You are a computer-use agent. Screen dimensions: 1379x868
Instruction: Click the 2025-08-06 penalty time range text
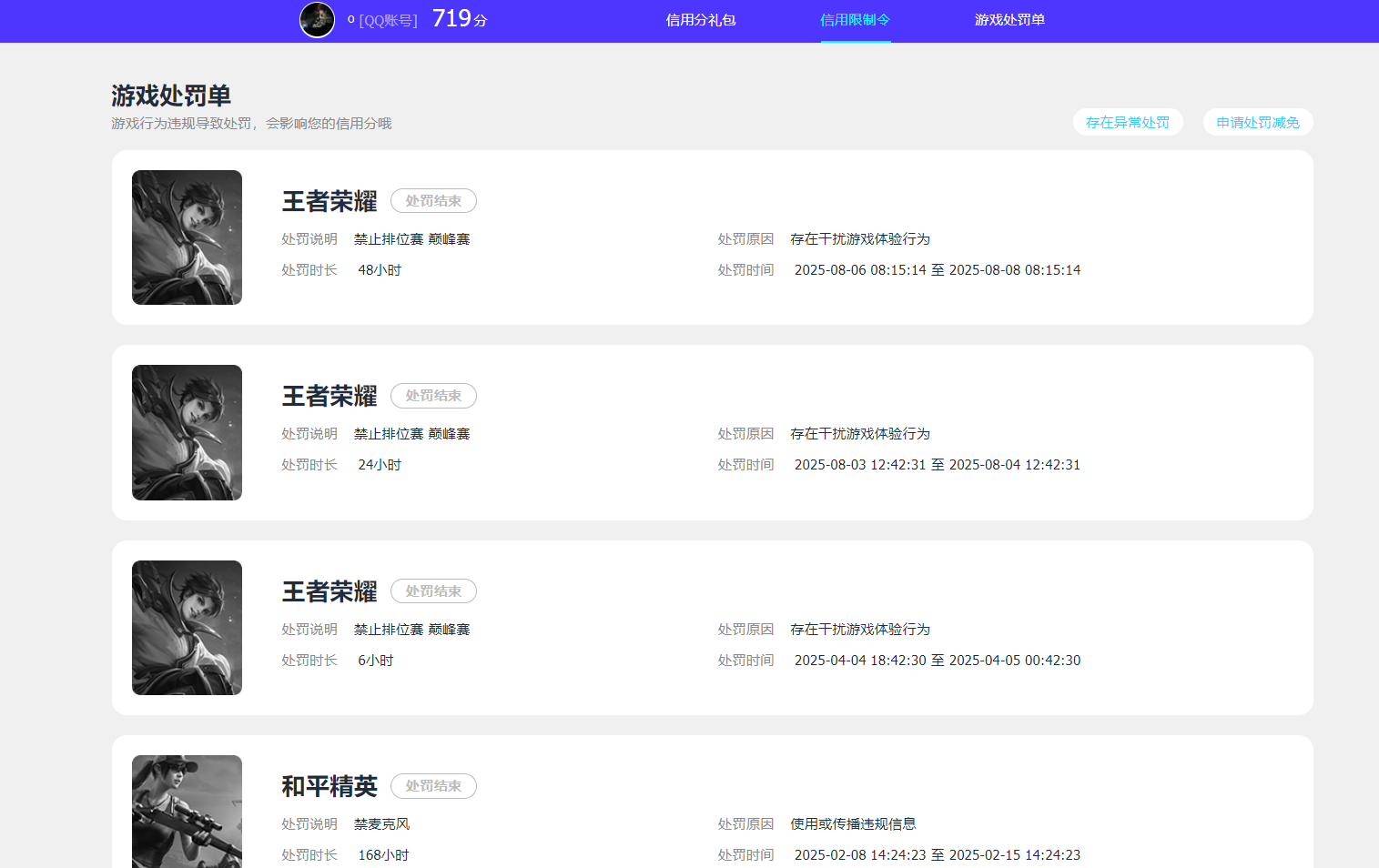937,269
